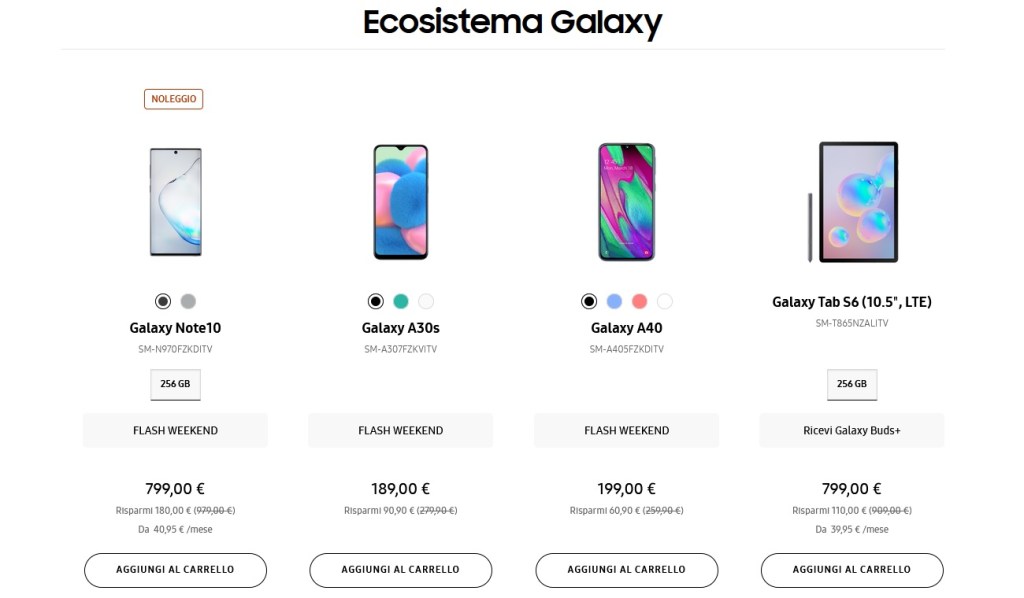
Task: Select black color for Galaxy Note10
Action: coord(163,301)
